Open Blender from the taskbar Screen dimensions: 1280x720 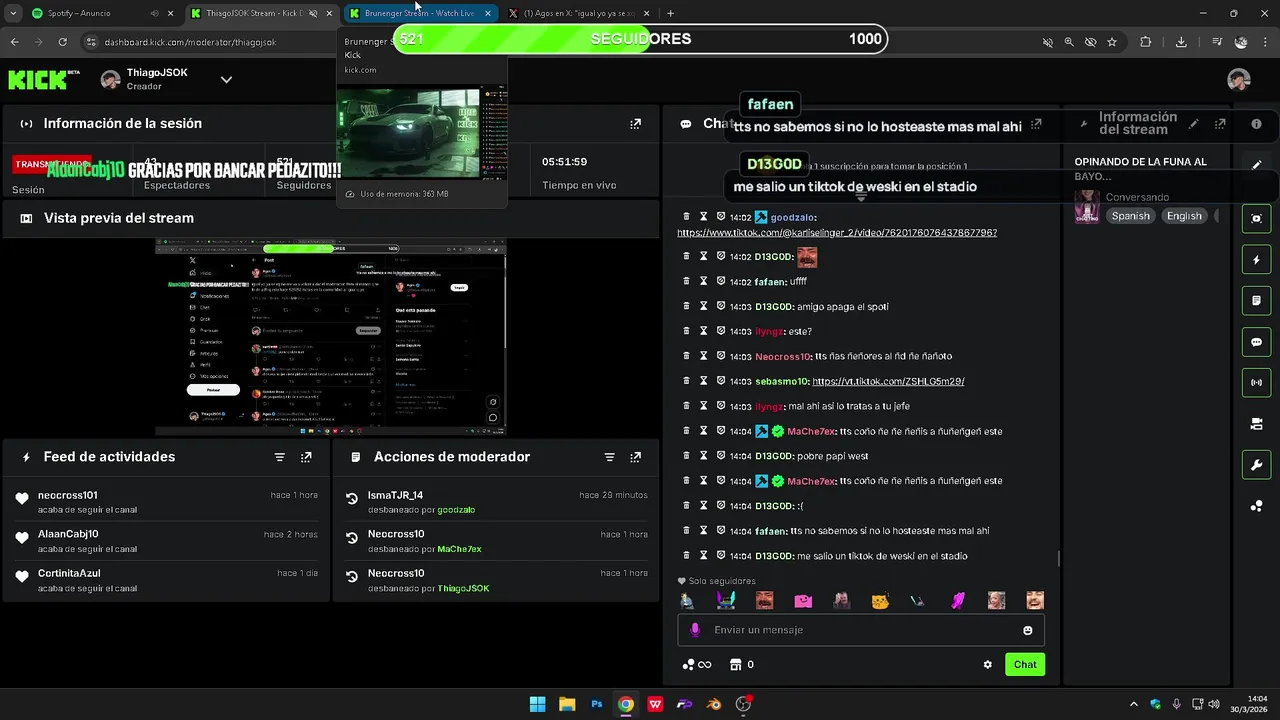click(713, 704)
